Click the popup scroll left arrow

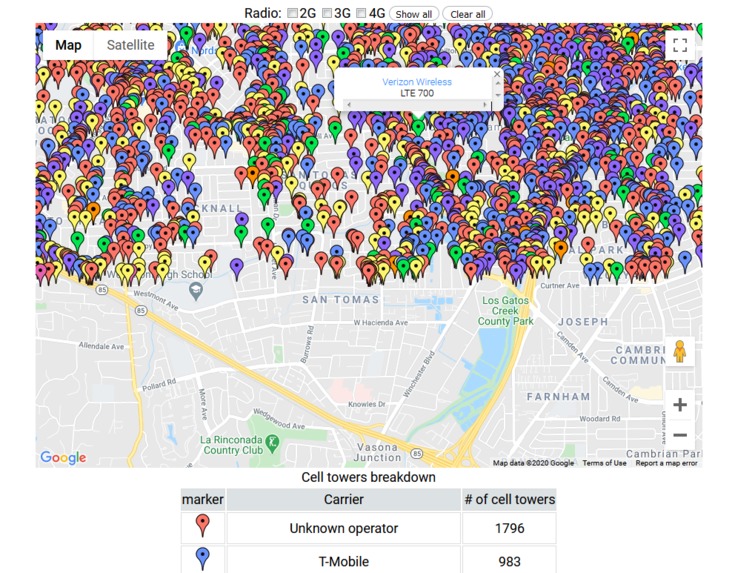point(348,104)
